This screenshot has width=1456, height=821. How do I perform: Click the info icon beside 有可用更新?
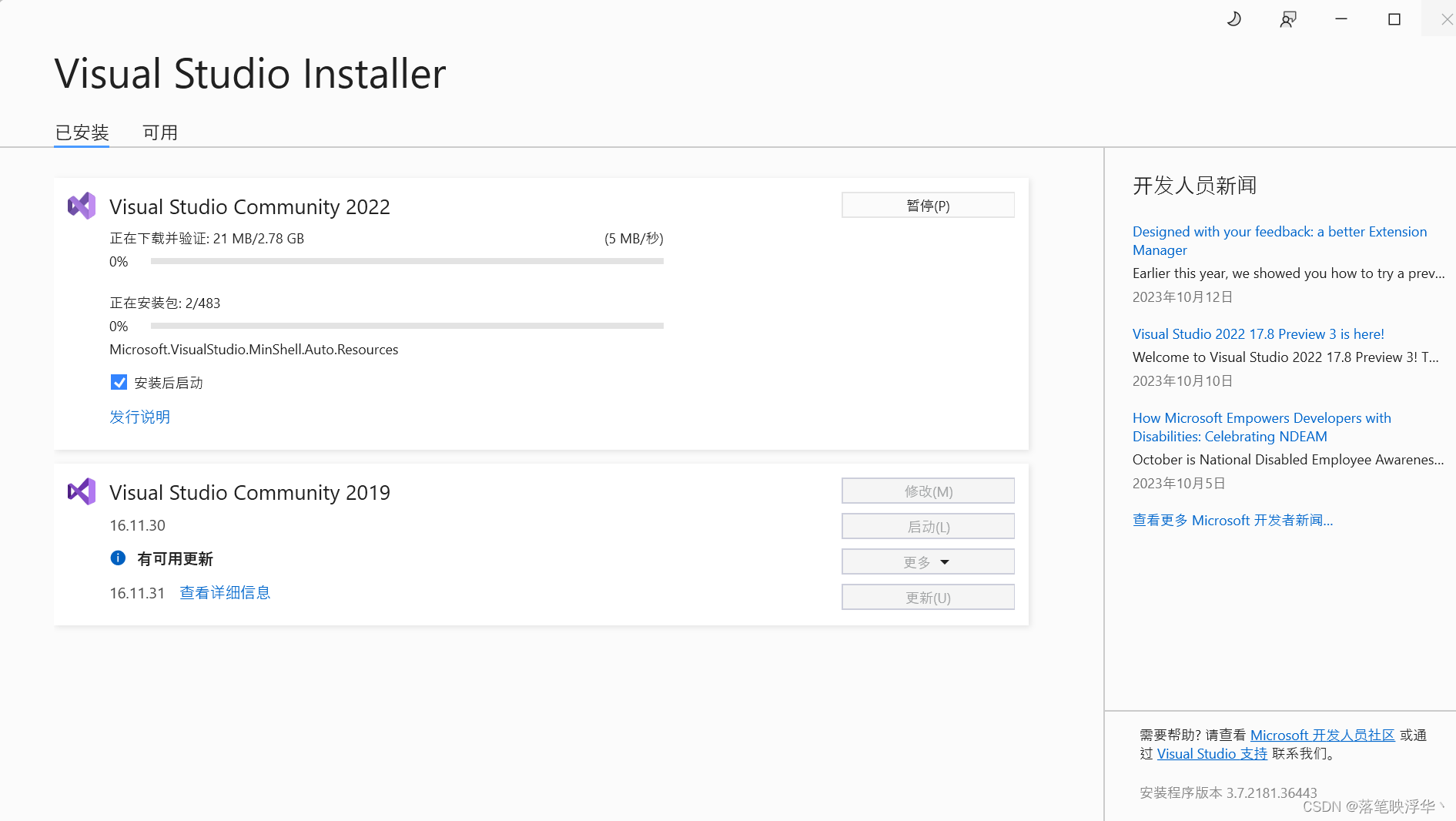118,558
